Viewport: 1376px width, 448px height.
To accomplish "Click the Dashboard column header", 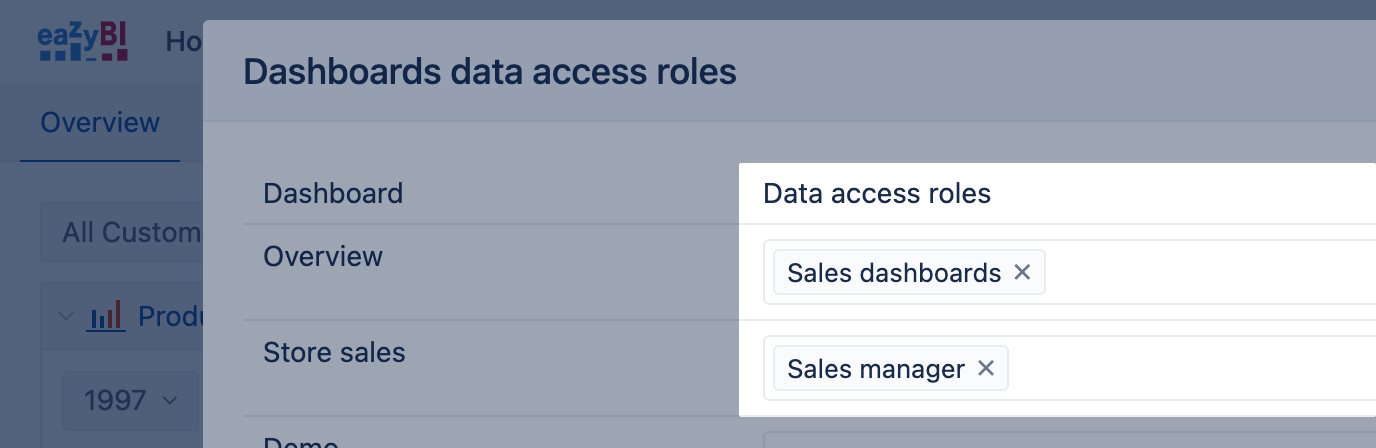I will pos(333,193).
